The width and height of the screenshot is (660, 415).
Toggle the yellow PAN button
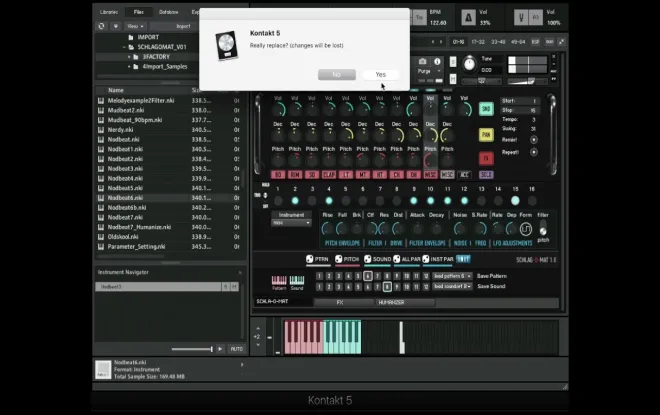[x=486, y=135]
